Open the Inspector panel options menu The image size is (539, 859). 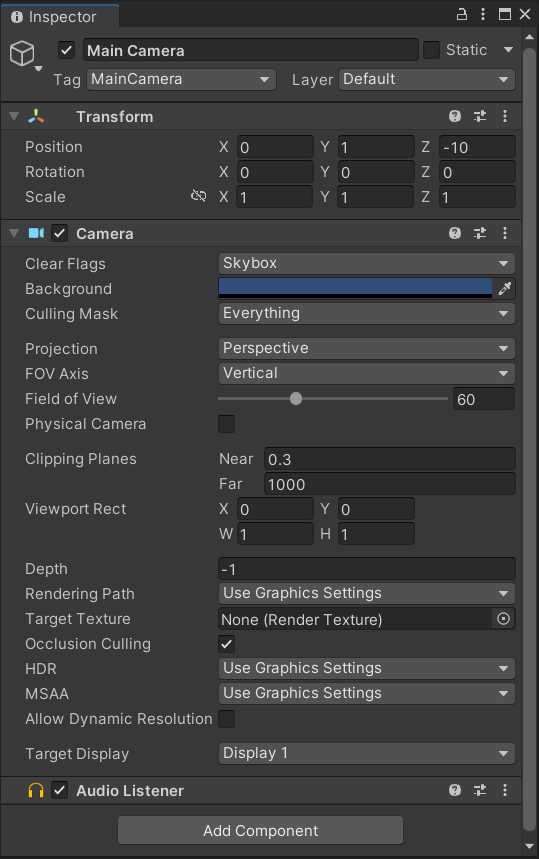click(x=483, y=14)
